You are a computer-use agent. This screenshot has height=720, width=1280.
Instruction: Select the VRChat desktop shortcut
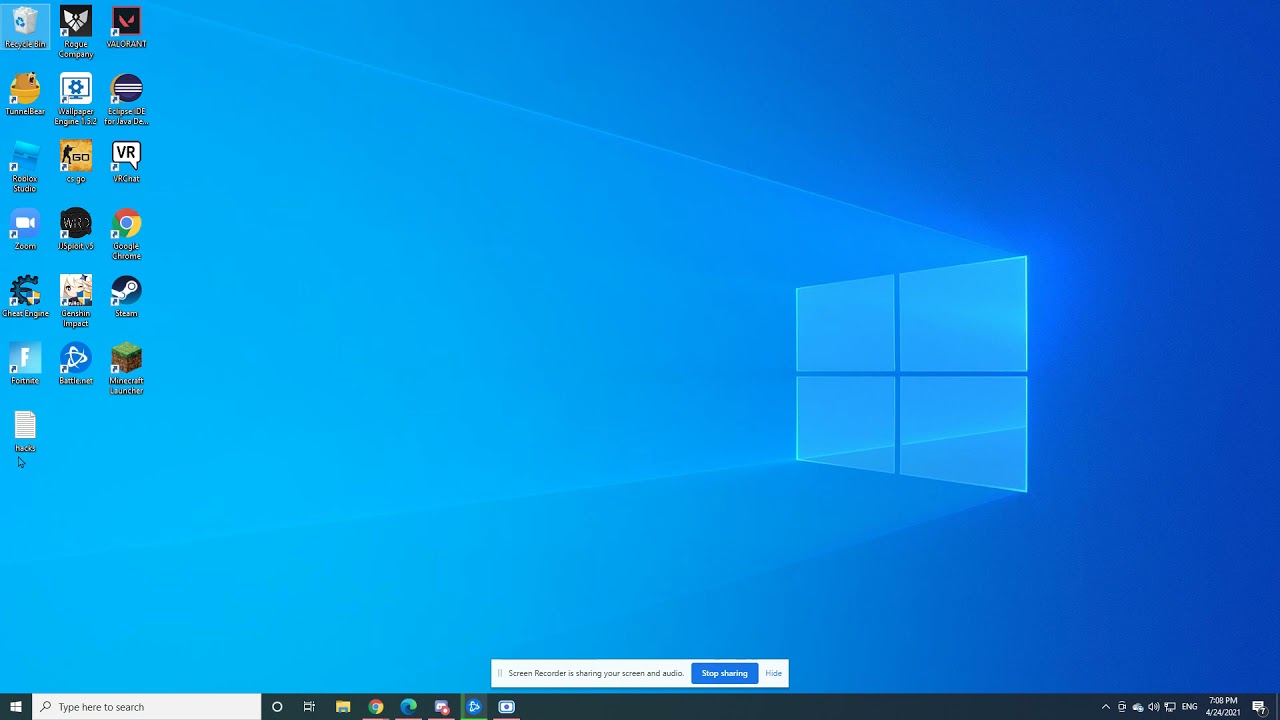point(126,162)
